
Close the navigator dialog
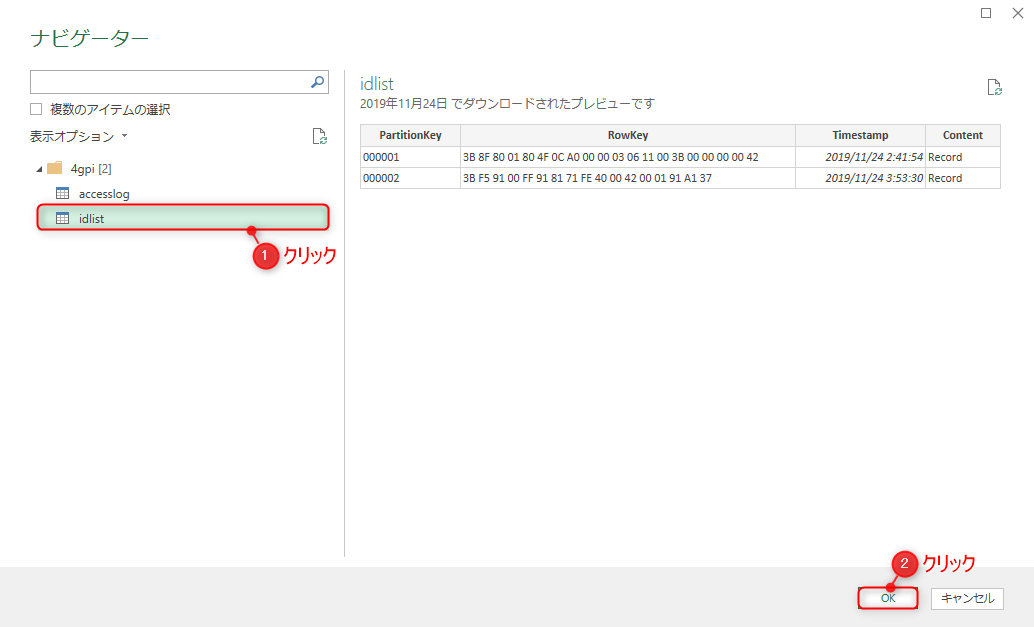pyautogui.click(x=1018, y=13)
